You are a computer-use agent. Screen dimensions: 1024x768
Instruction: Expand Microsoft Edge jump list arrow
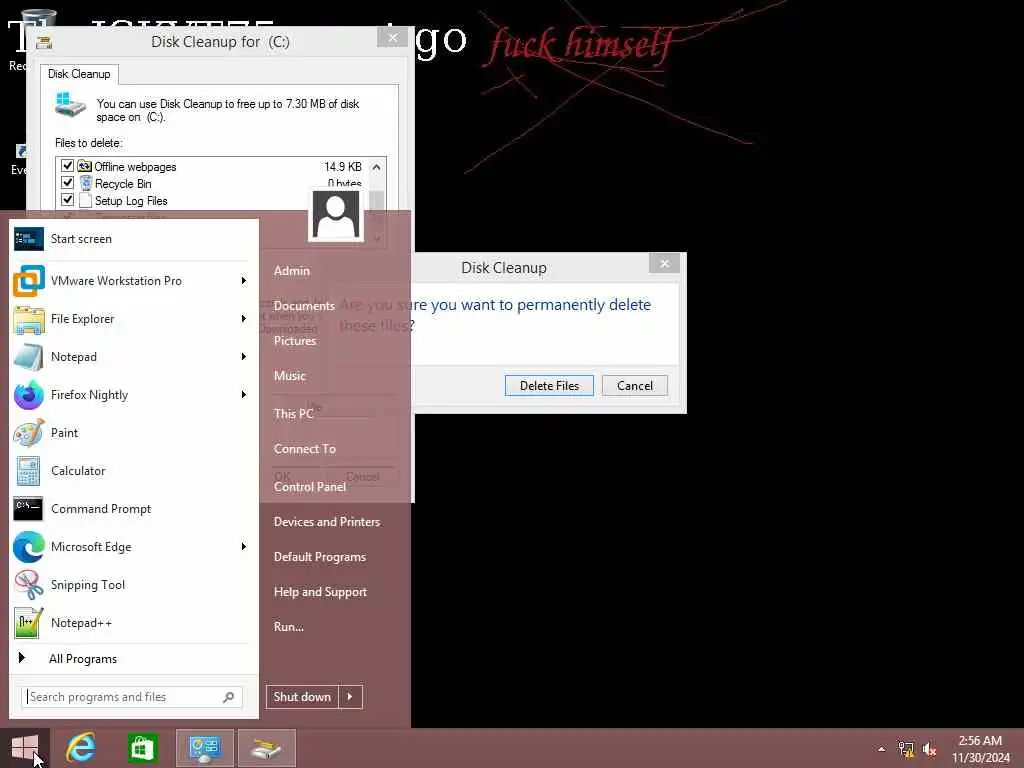click(x=244, y=547)
